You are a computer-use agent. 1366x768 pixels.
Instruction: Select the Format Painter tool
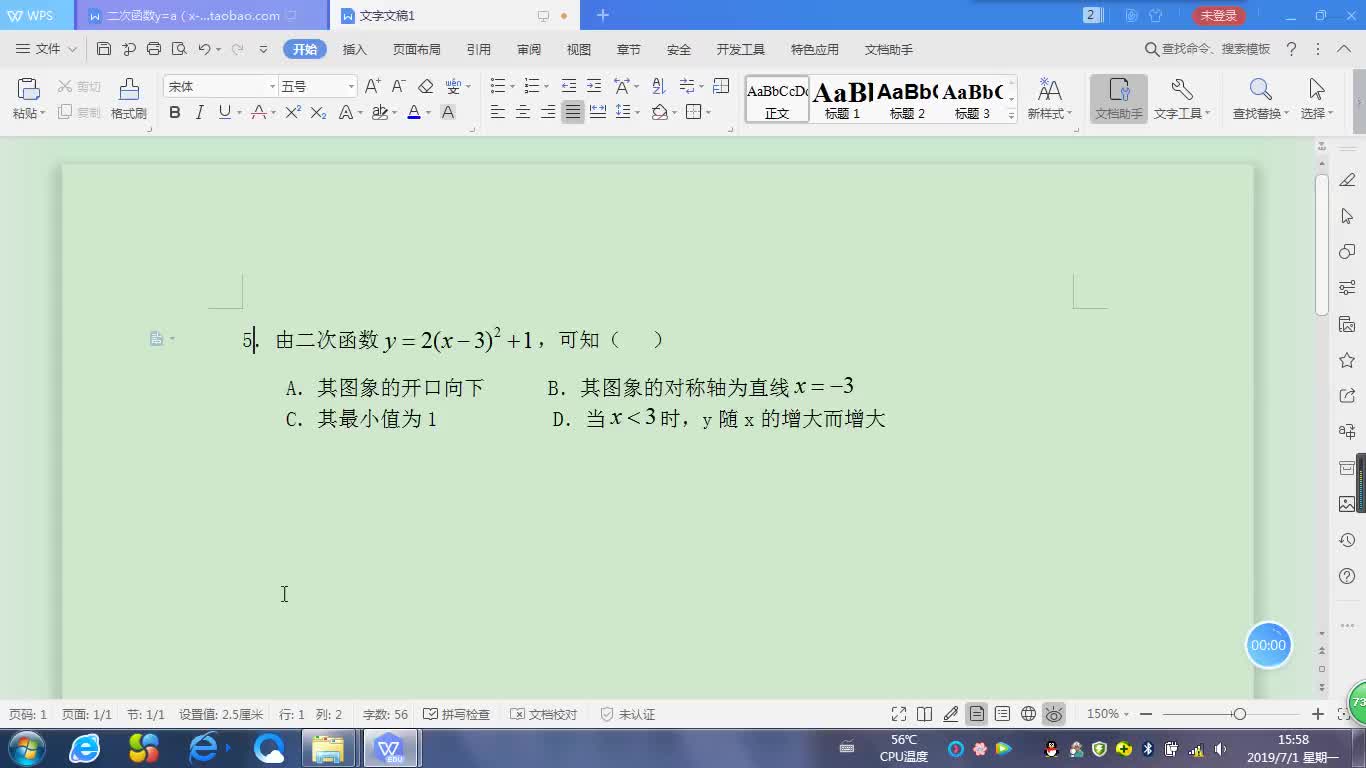128,97
